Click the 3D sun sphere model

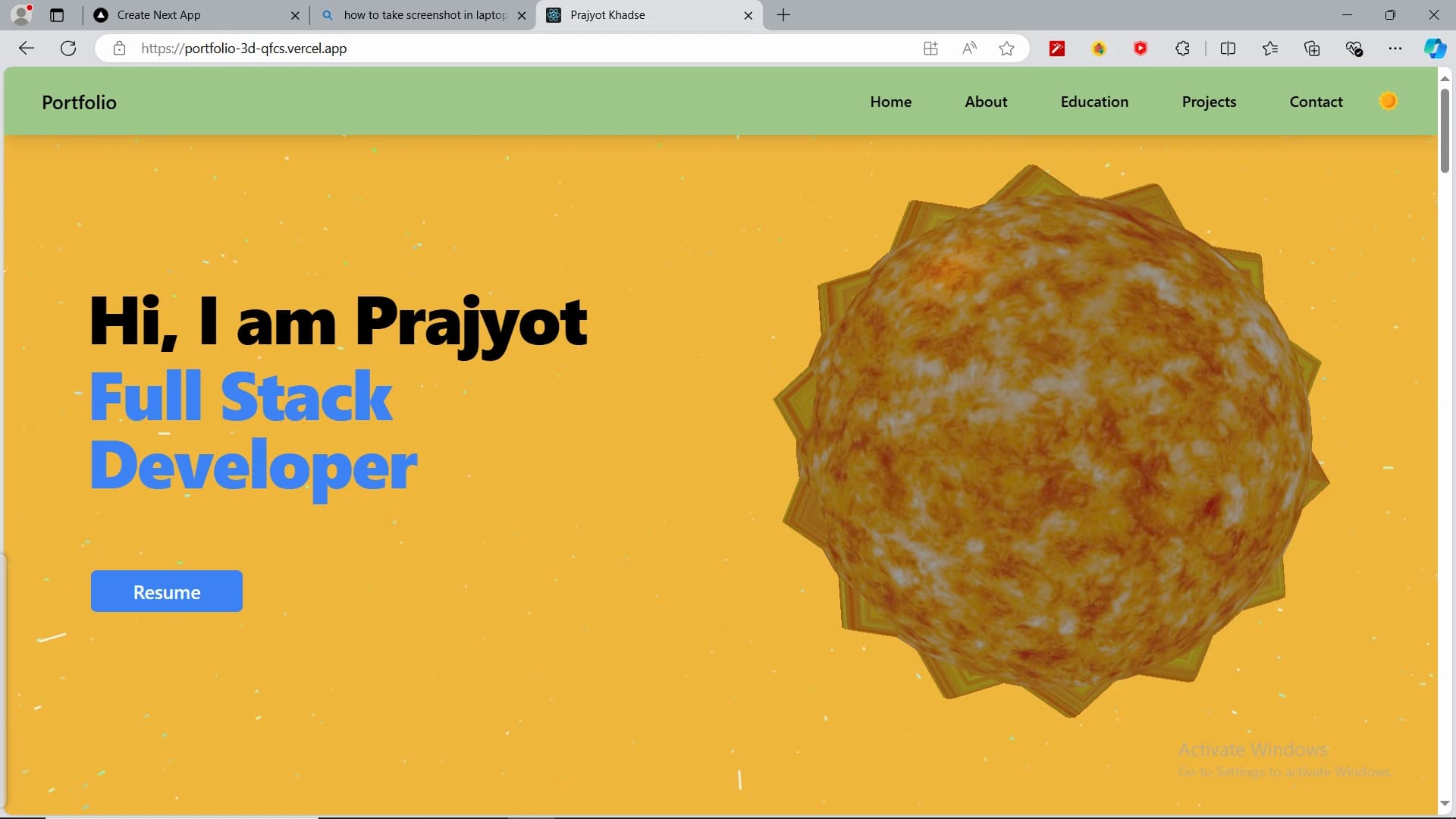coord(1053,440)
